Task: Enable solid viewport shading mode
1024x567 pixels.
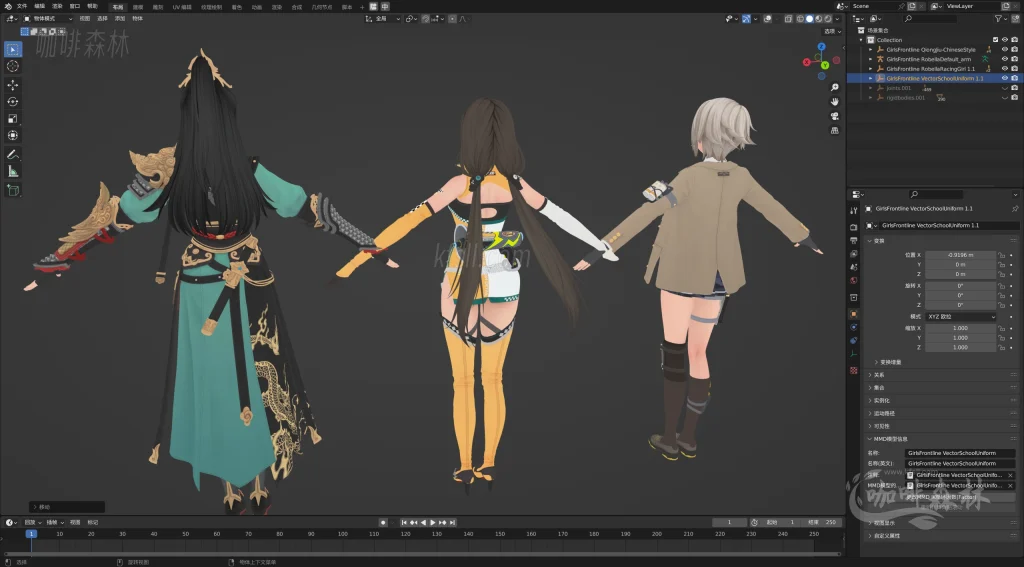Action: pyautogui.click(x=809, y=19)
